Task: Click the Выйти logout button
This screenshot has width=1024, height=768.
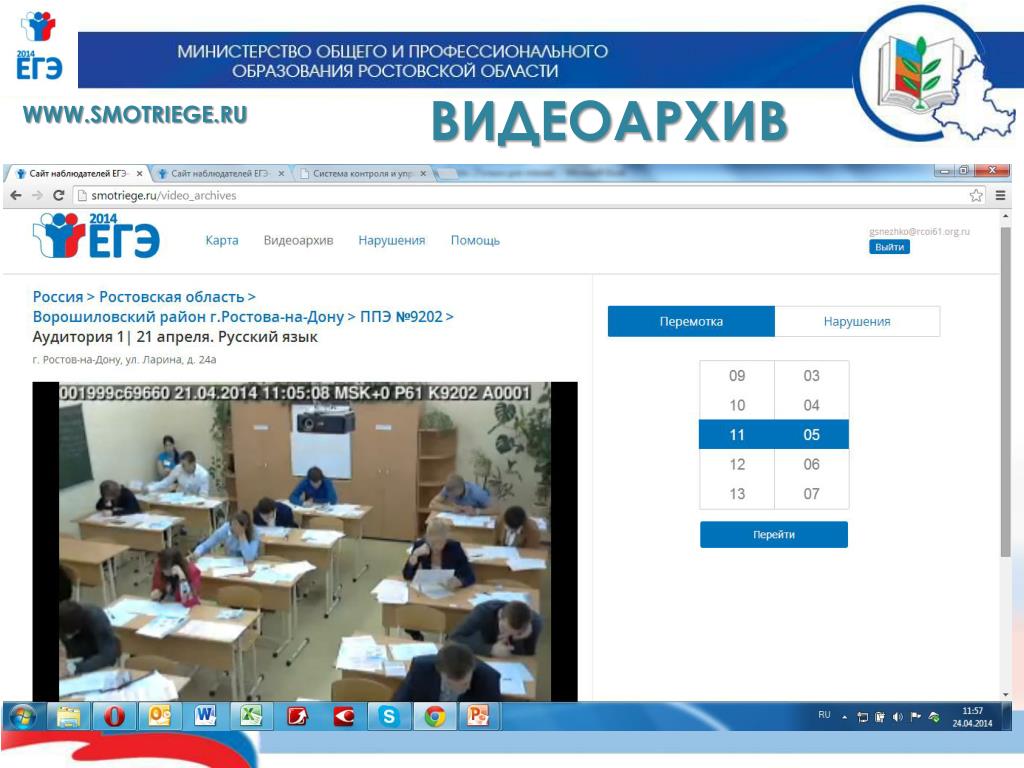Action: coord(889,247)
